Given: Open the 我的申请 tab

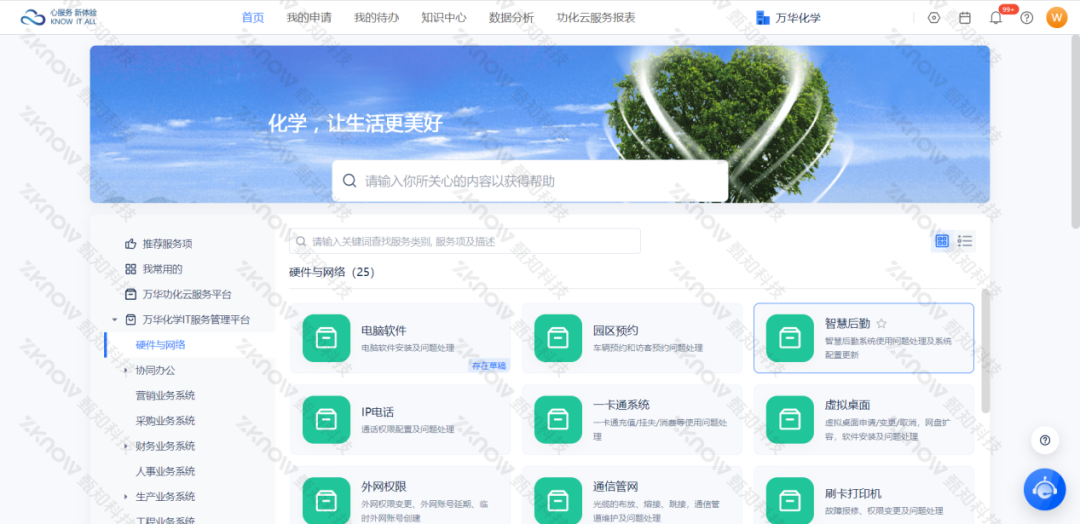Looking at the screenshot, I should [309, 18].
